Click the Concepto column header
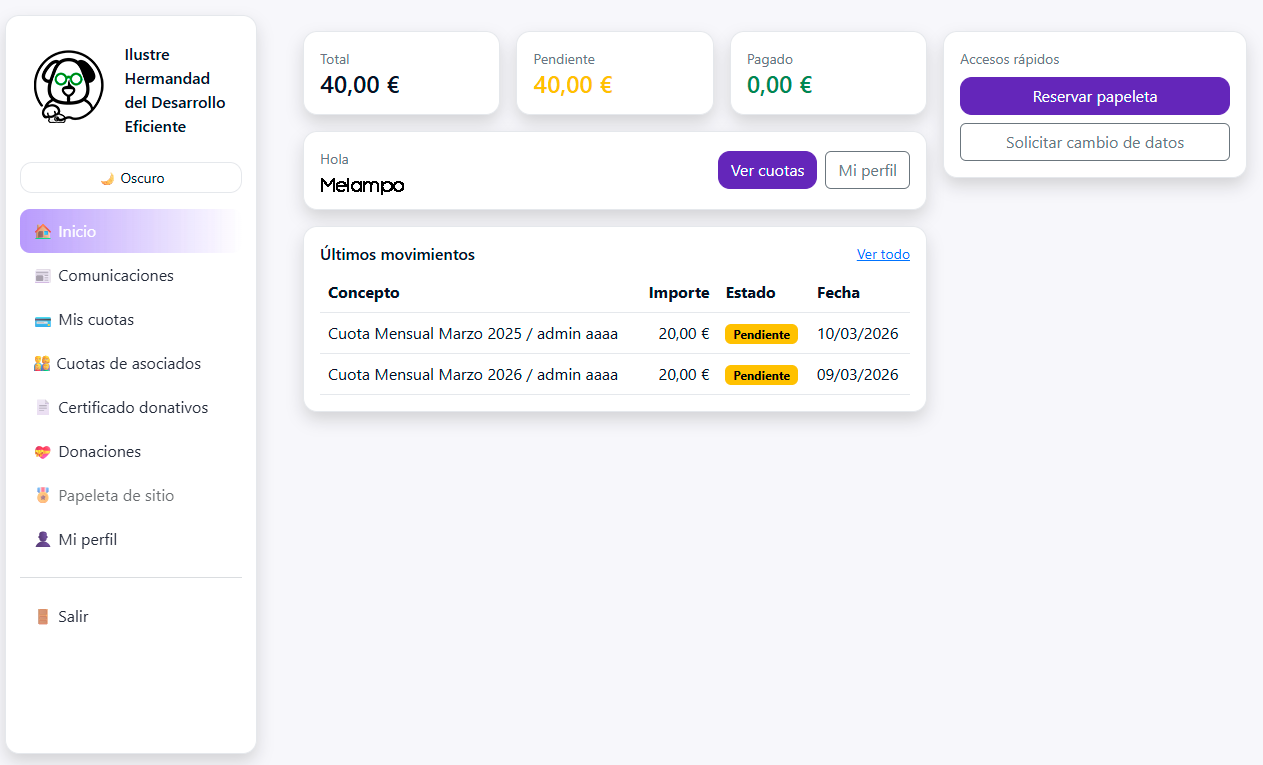1263x765 pixels. coord(364,292)
